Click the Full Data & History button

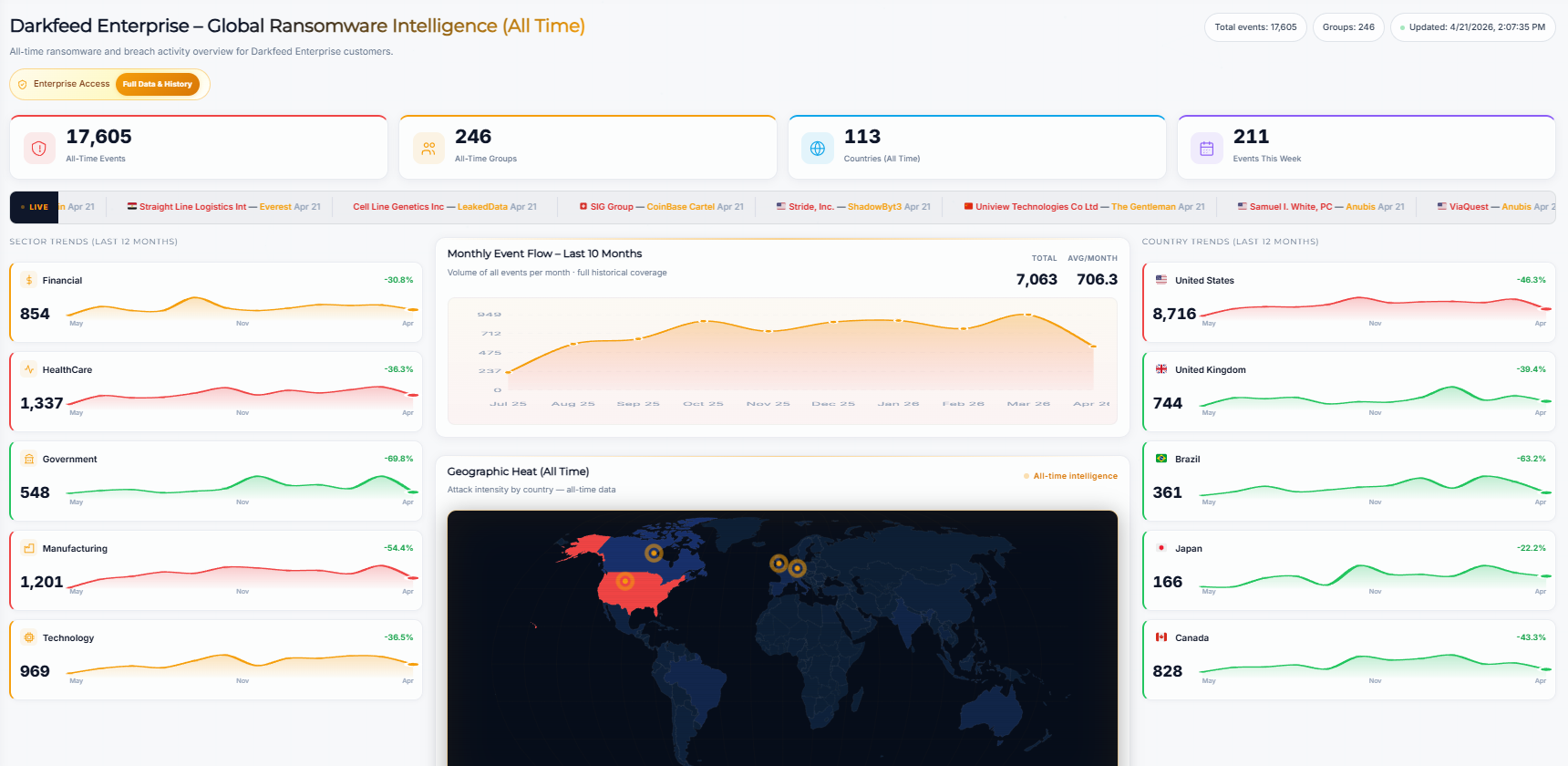click(x=158, y=84)
